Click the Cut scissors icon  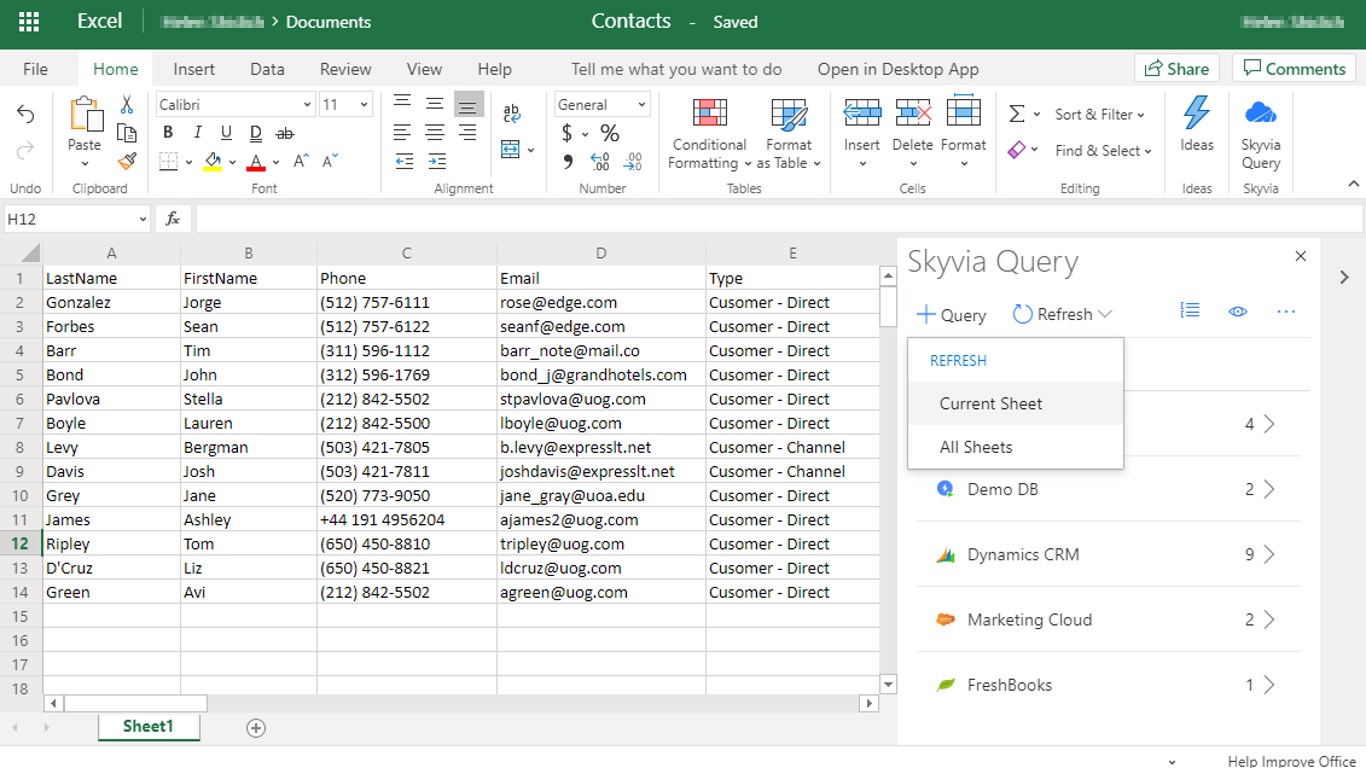pos(127,105)
